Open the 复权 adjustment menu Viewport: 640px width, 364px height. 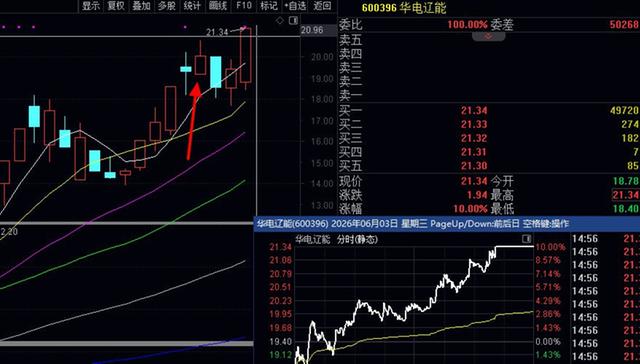click(116, 6)
